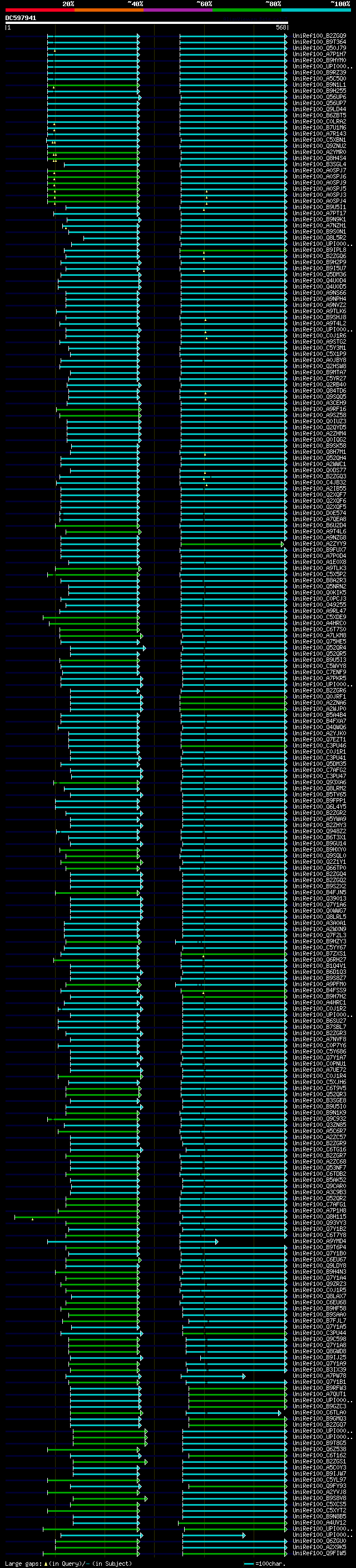Click label UniRef100_A2WJP0
The height and width of the screenshot is (1568, 356).
pos(319,709)
